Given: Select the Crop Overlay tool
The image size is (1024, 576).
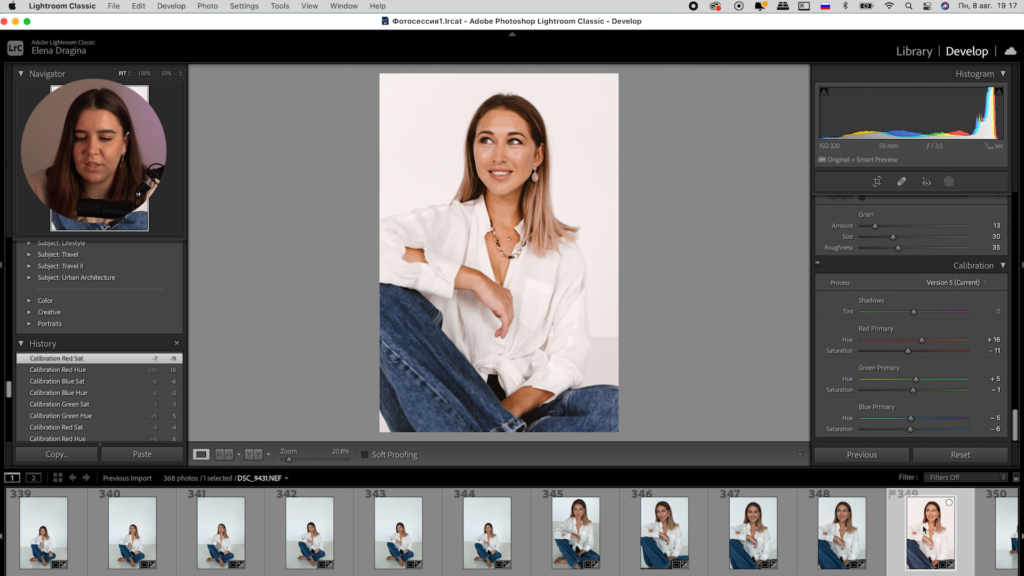Looking at the screenshot, I should point(876,182).
